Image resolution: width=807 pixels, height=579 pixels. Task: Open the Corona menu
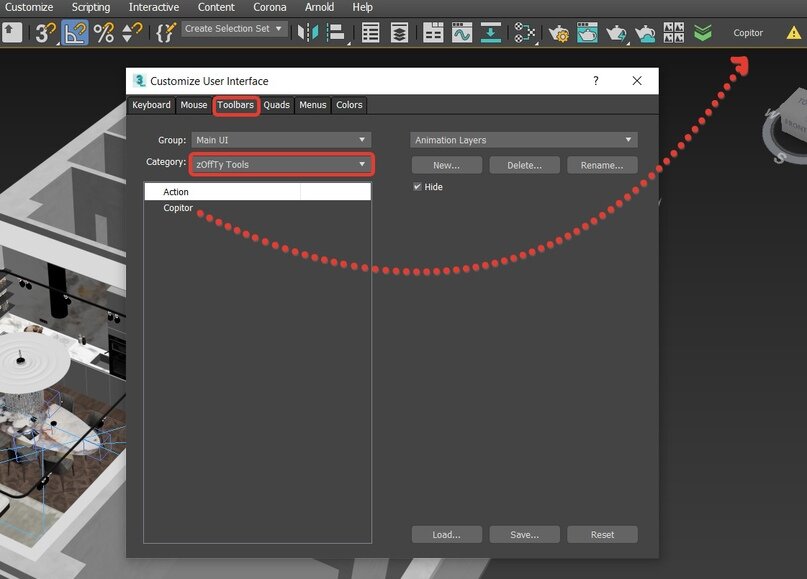270,7
